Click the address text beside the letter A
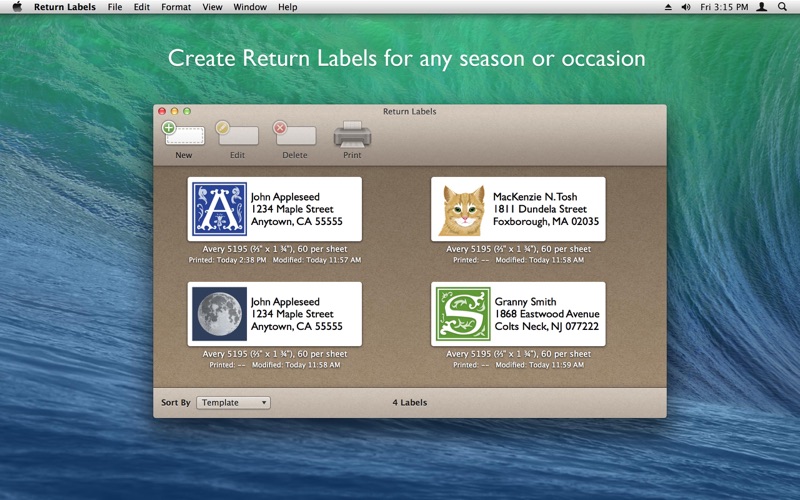 tap(296, 209)
